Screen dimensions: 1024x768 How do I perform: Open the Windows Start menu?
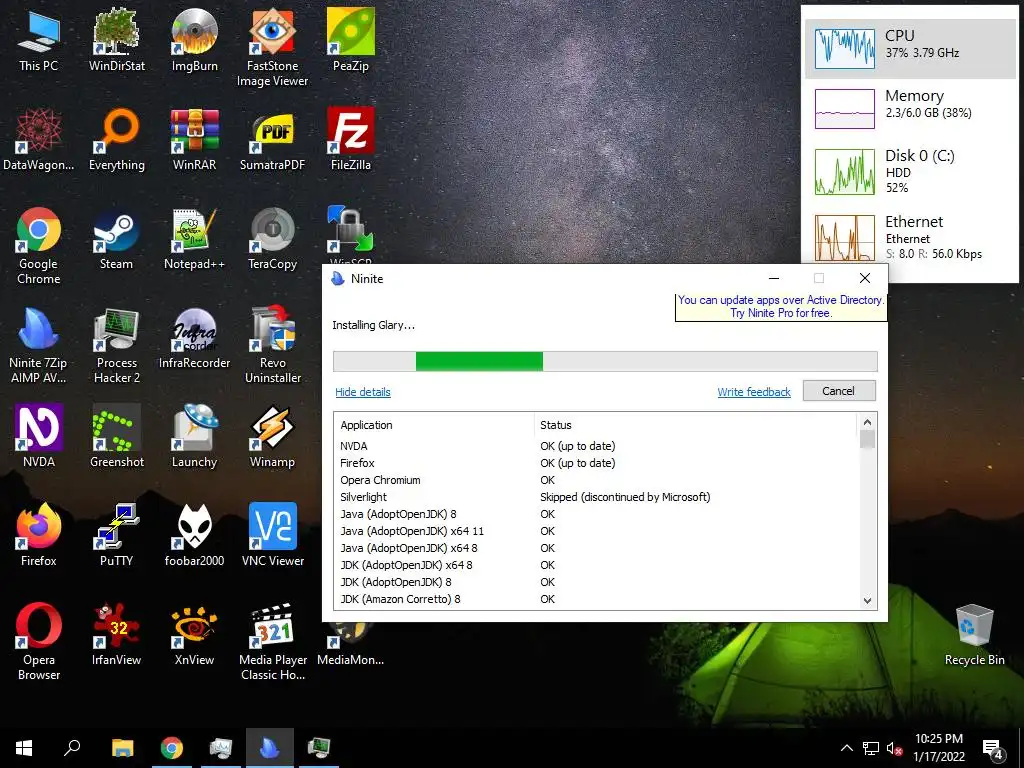pos(24,748)
